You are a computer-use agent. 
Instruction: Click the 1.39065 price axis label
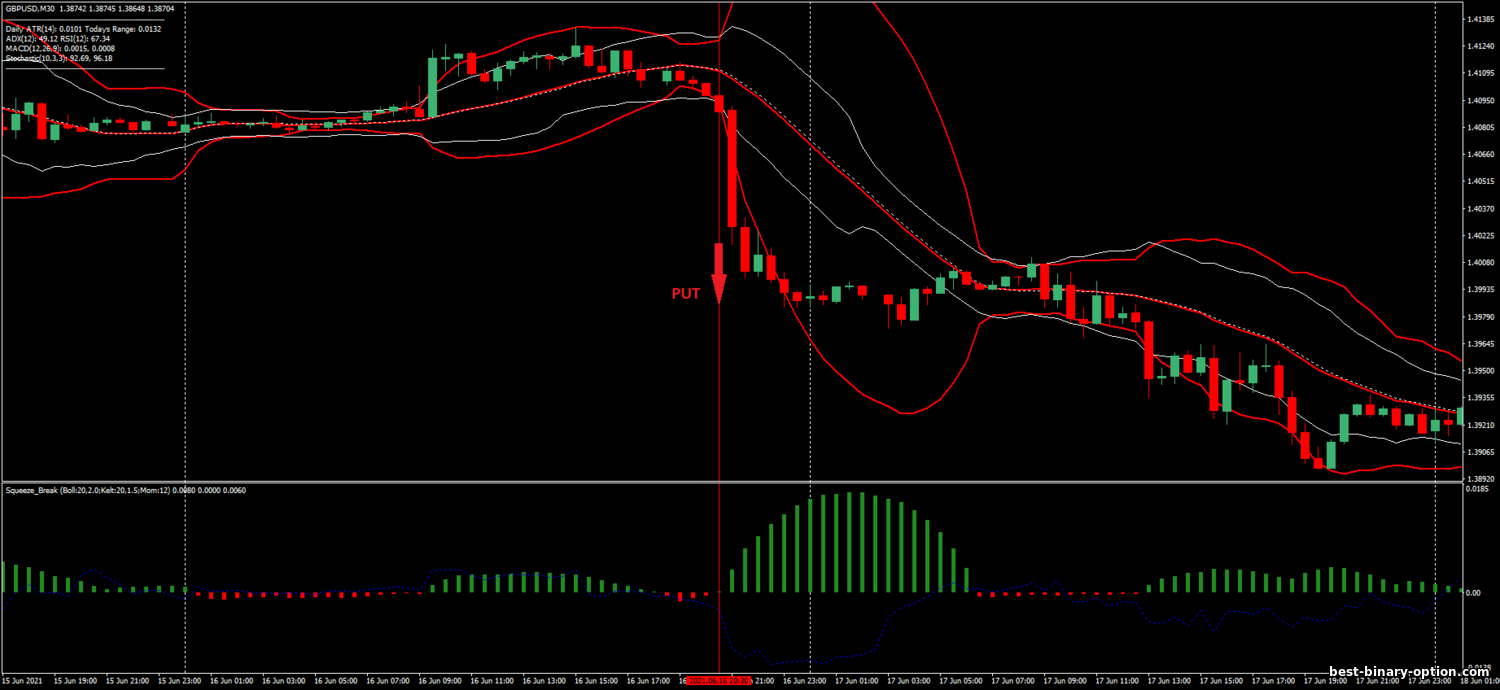(1480, 451)
